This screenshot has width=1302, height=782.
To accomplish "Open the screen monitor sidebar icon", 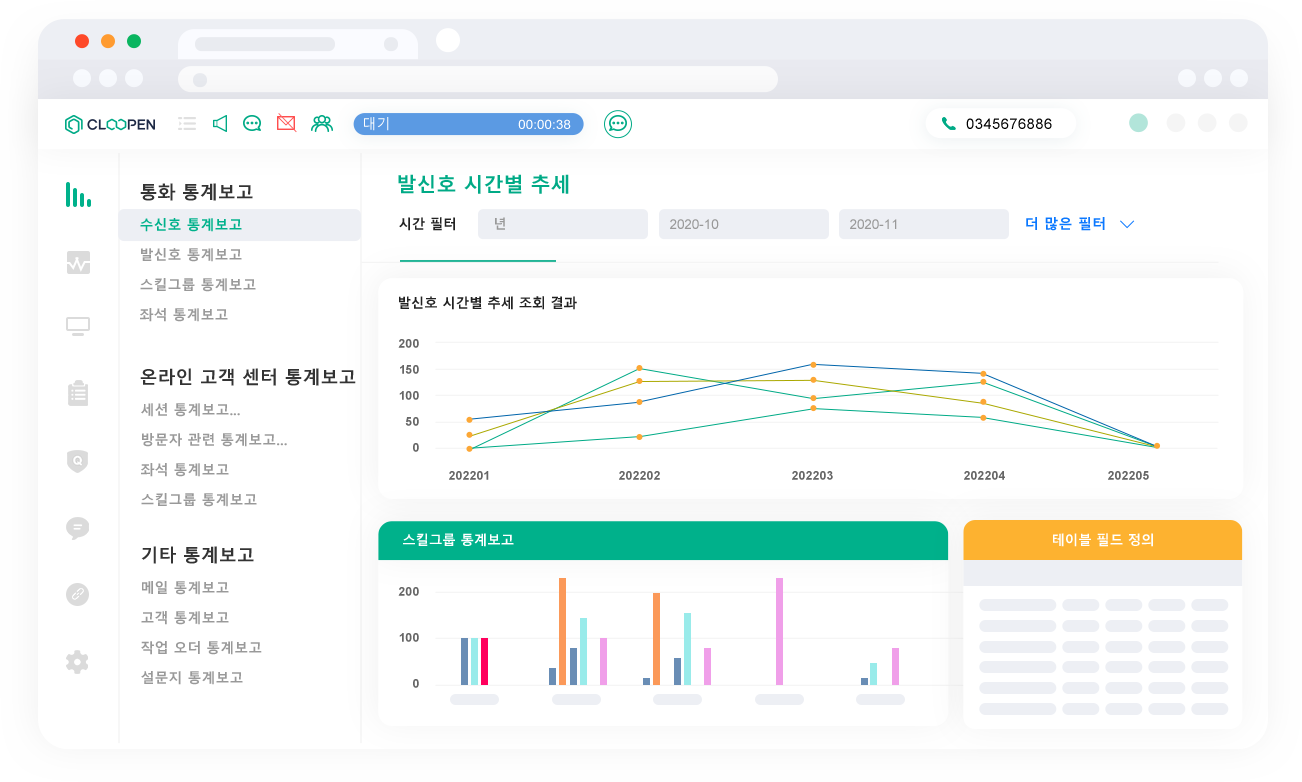I will 77,326.
